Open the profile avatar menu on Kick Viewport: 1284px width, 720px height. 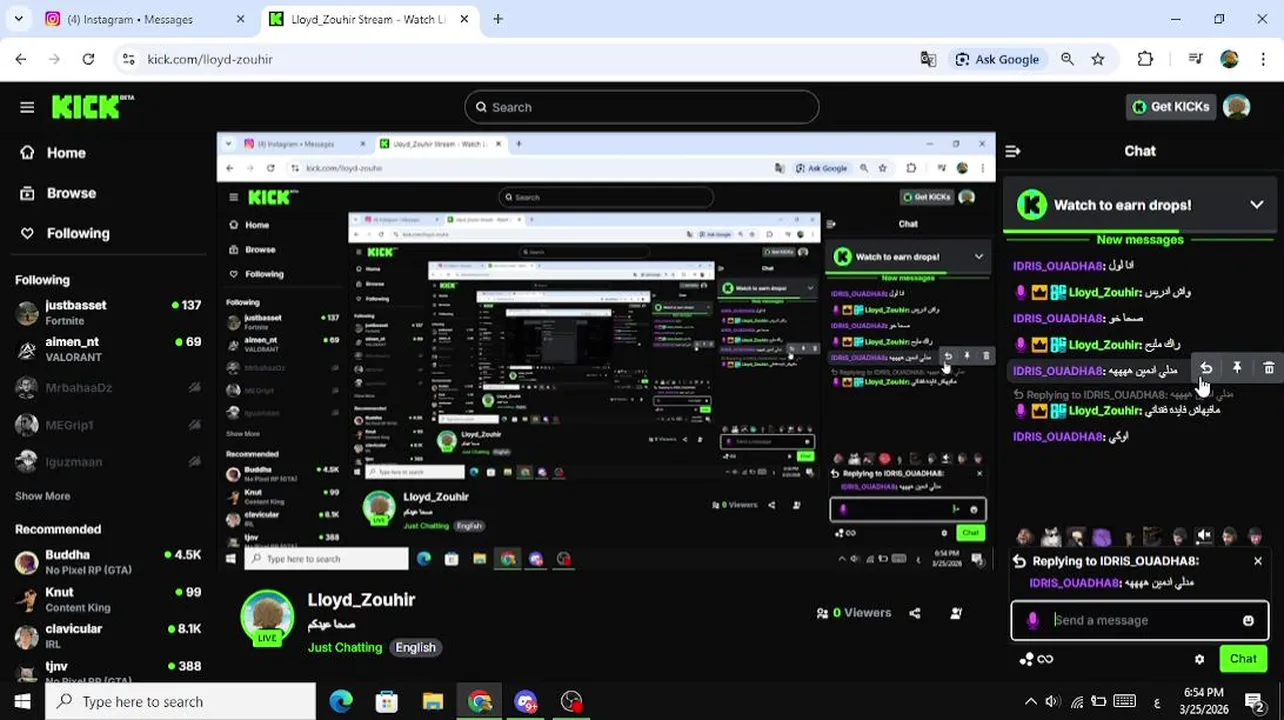1237,107
